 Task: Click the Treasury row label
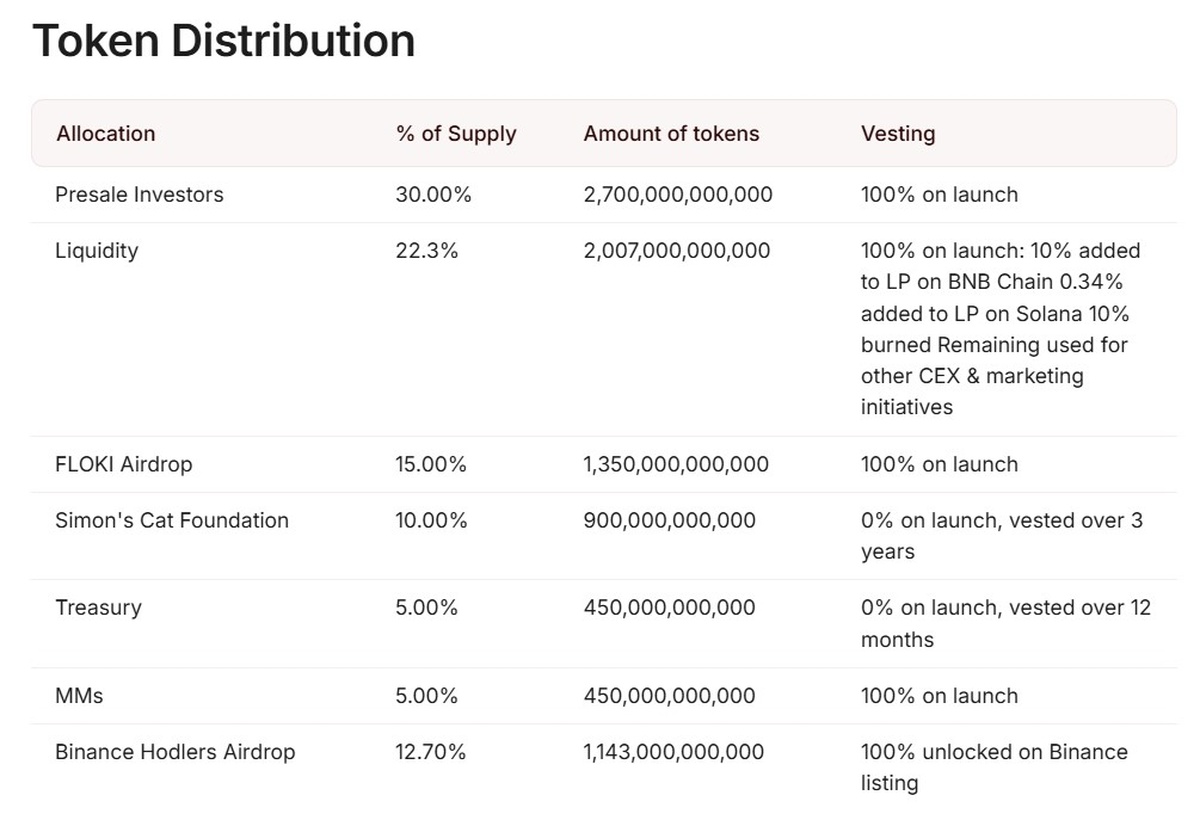98,608
